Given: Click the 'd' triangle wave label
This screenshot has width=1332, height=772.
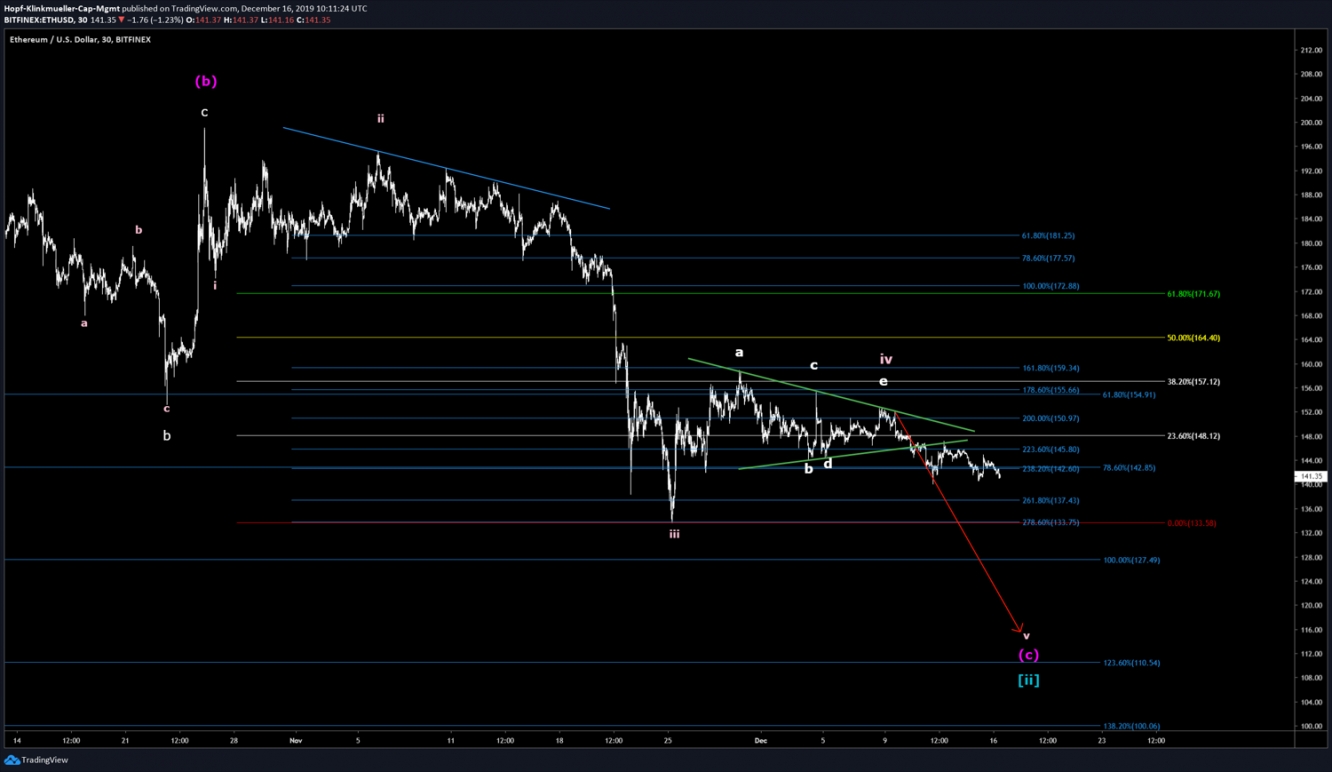Looking at the screenshot, I should coord(827,463).
